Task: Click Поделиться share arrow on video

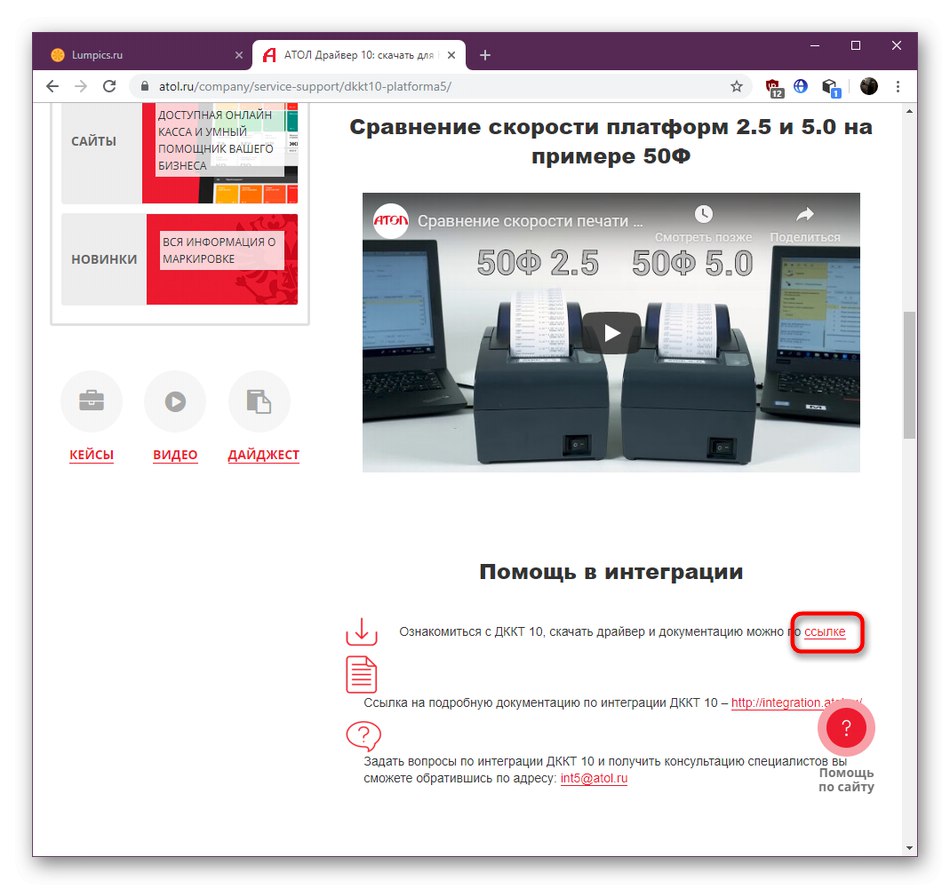Action: click(805, 214)
